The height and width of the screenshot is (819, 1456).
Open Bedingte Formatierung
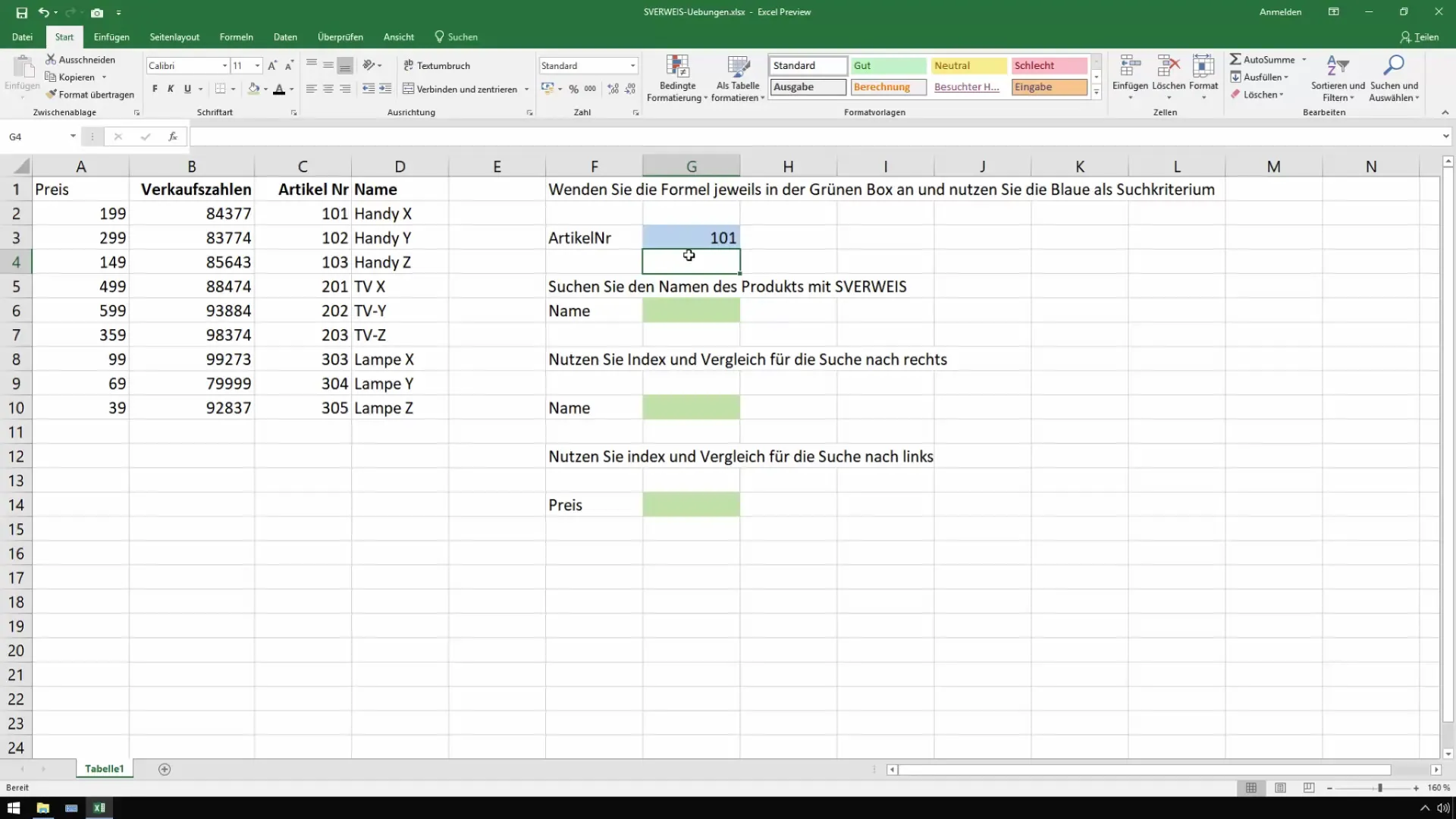677,77
